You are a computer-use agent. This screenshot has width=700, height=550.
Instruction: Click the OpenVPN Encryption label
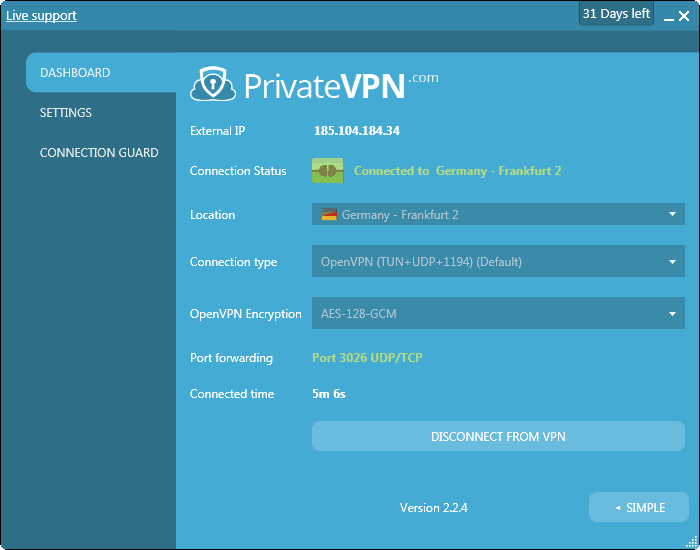(246, 314)
